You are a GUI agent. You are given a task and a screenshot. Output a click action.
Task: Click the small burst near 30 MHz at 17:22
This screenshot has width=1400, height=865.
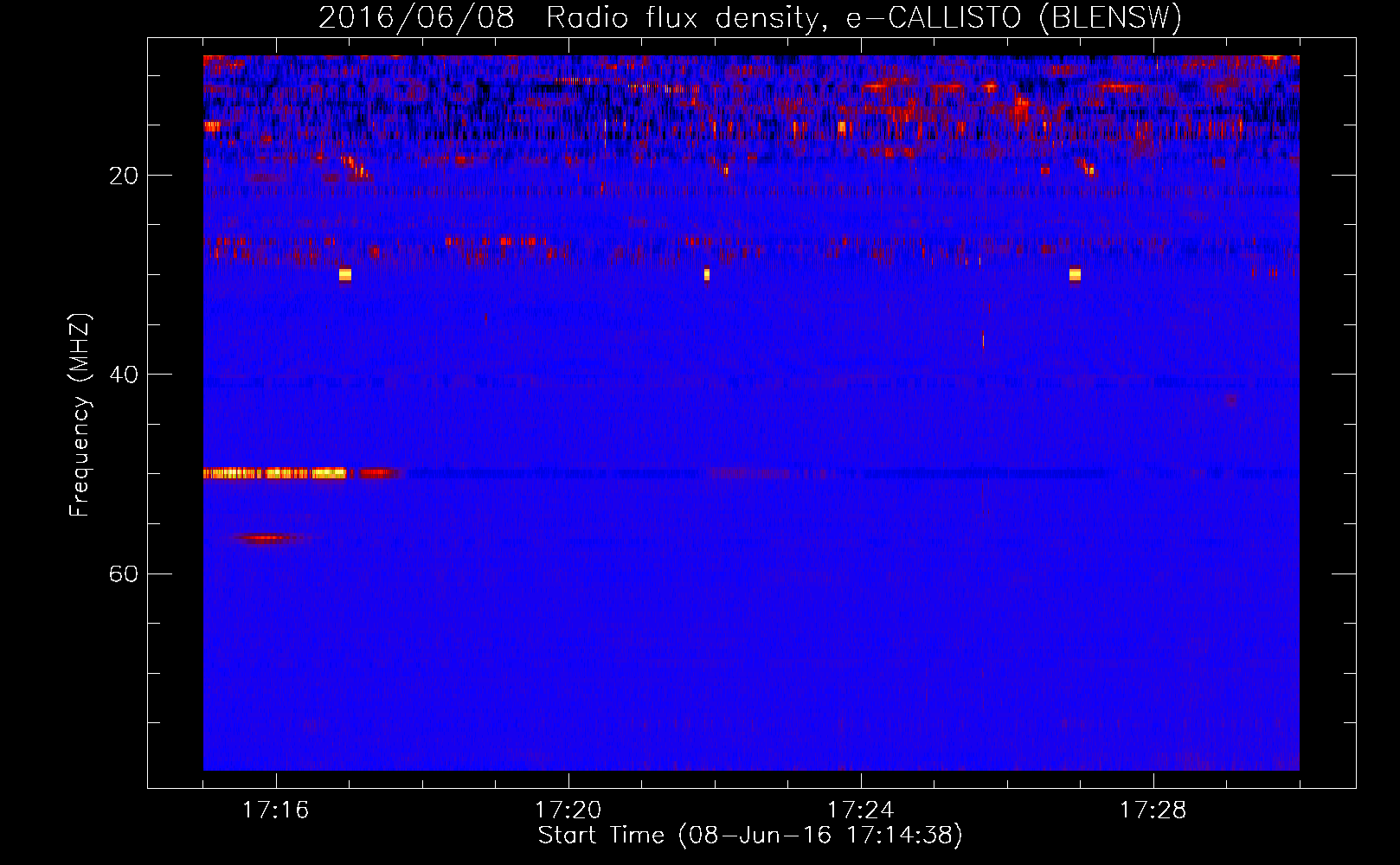tap(707, 274)
